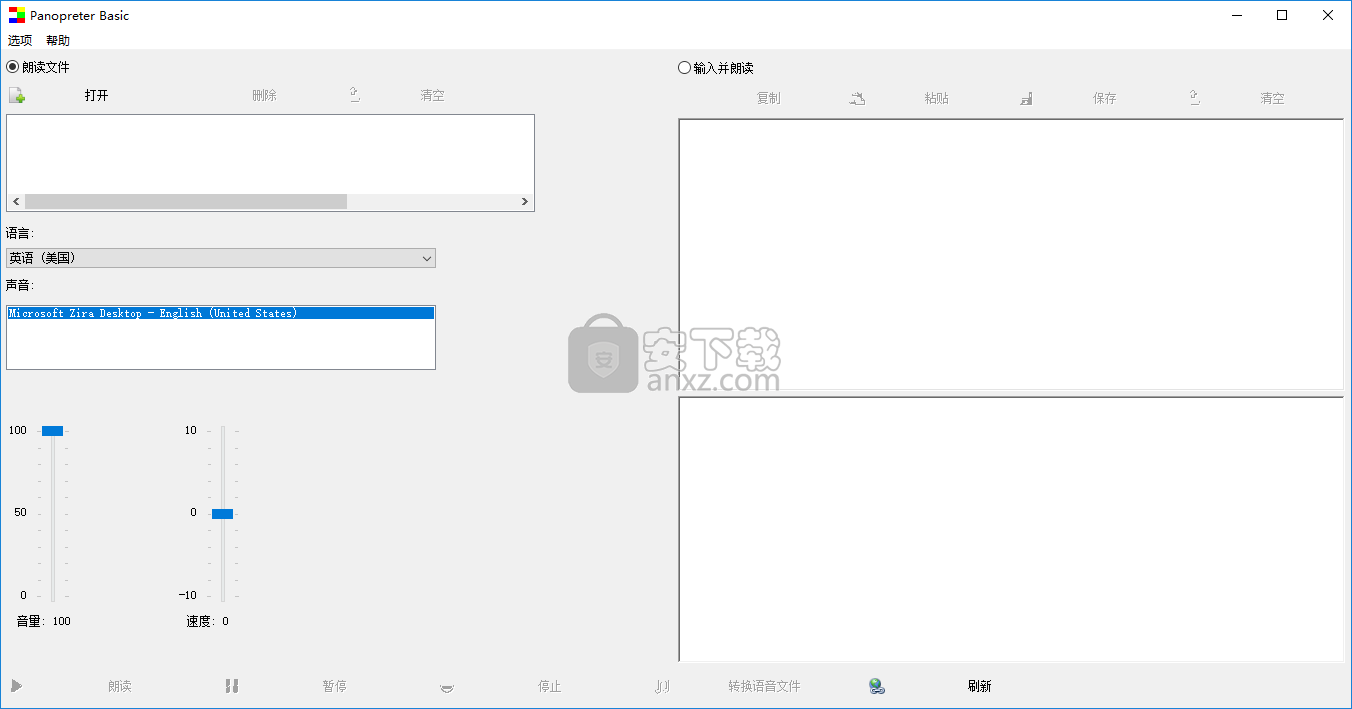This screenshot has height=709, width=1352.
Task: Click the stop icon next to 停止
Action: tap(447, 687)
